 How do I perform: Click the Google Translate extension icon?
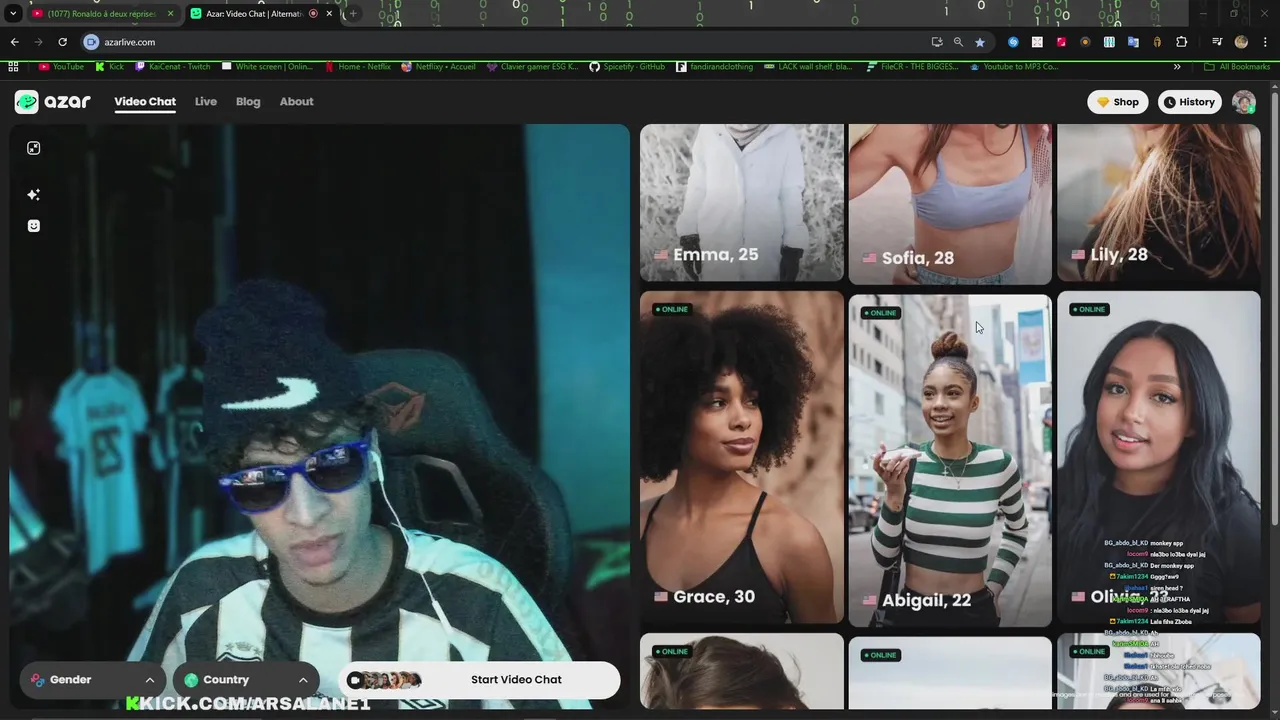click(1133, 42)
